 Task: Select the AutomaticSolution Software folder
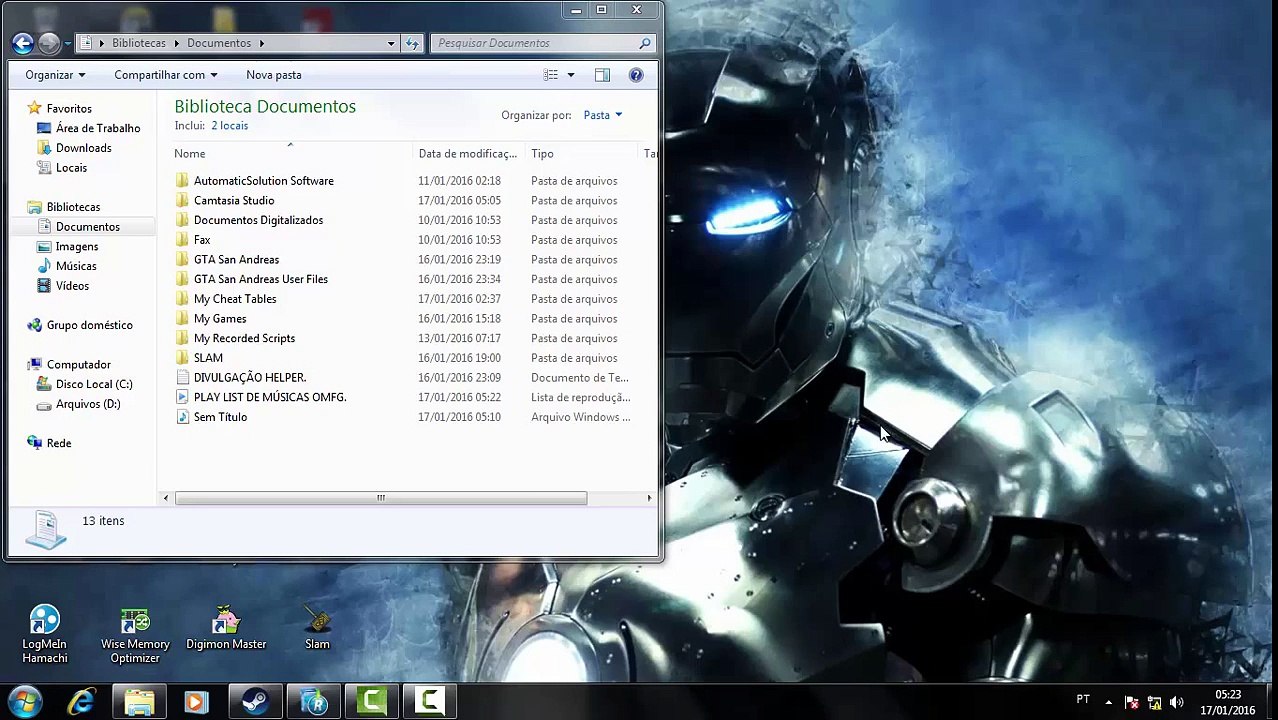pyautogui.click(x=264, y=181)
